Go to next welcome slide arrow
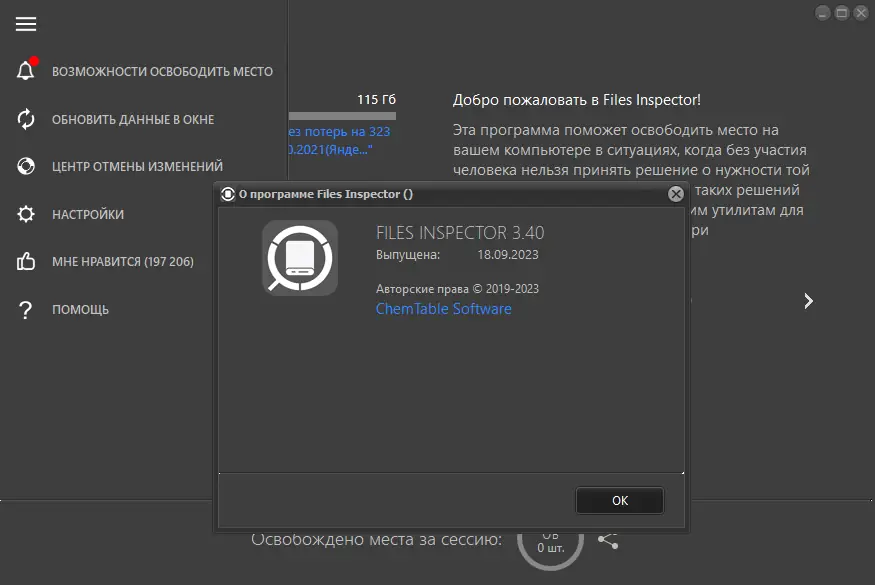This screenshot has width=875, height=585. tap(808, 301)
